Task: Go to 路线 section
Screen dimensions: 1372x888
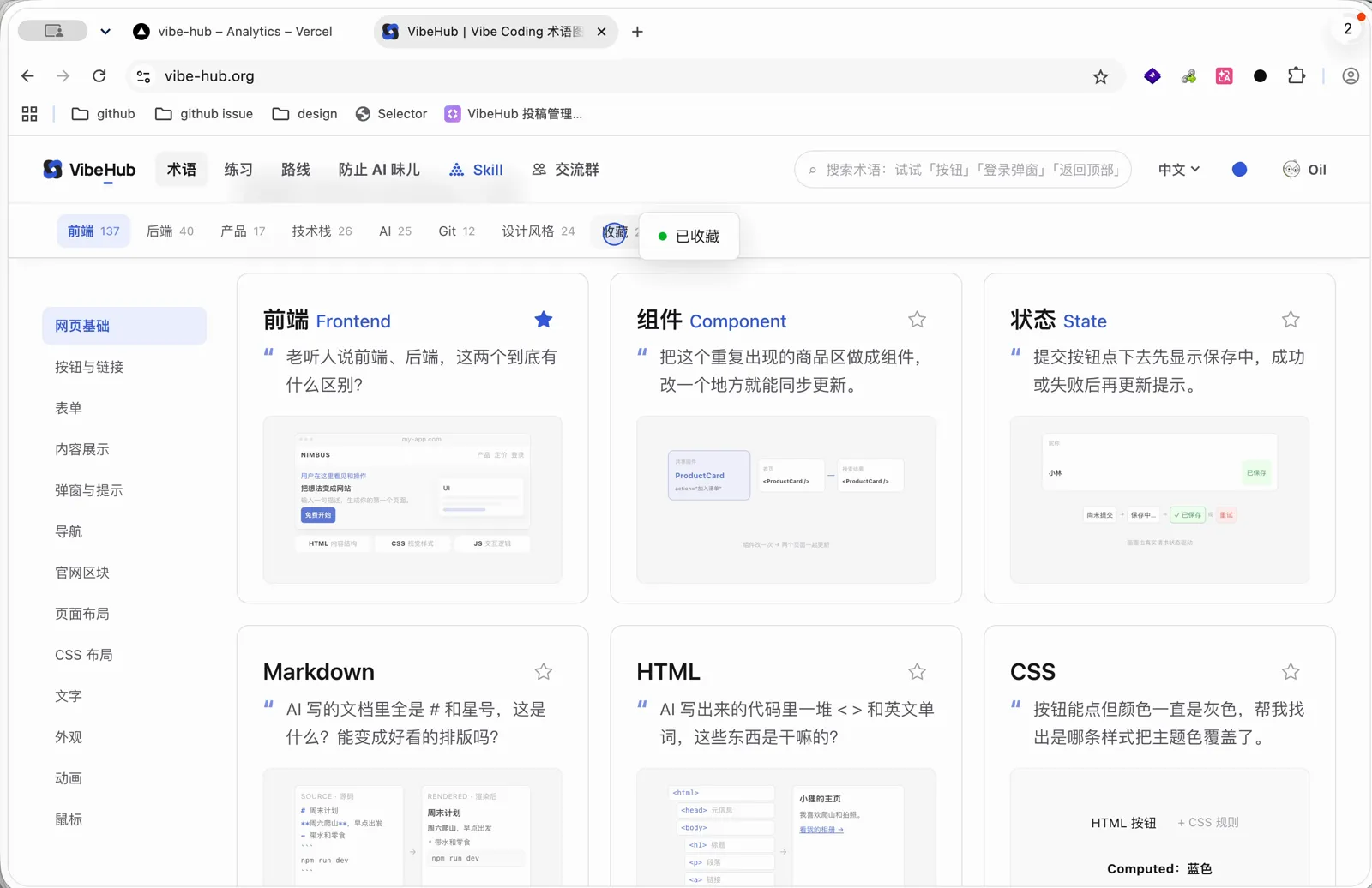Action: [296, 170]
